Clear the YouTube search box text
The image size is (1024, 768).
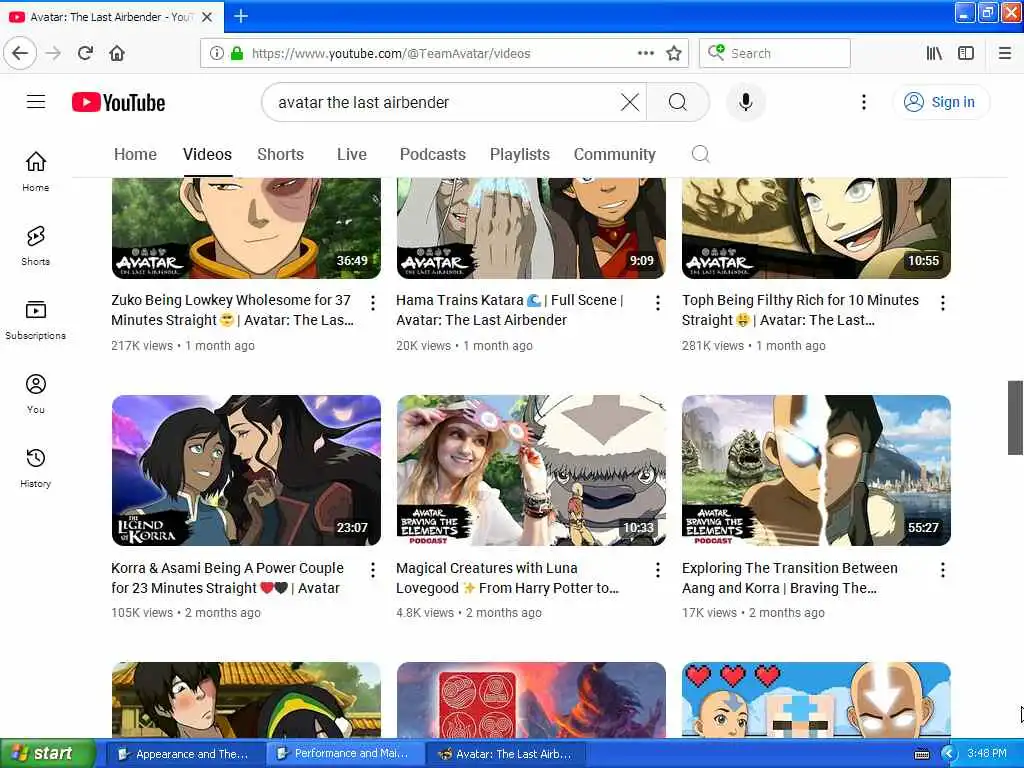(630, 102)
